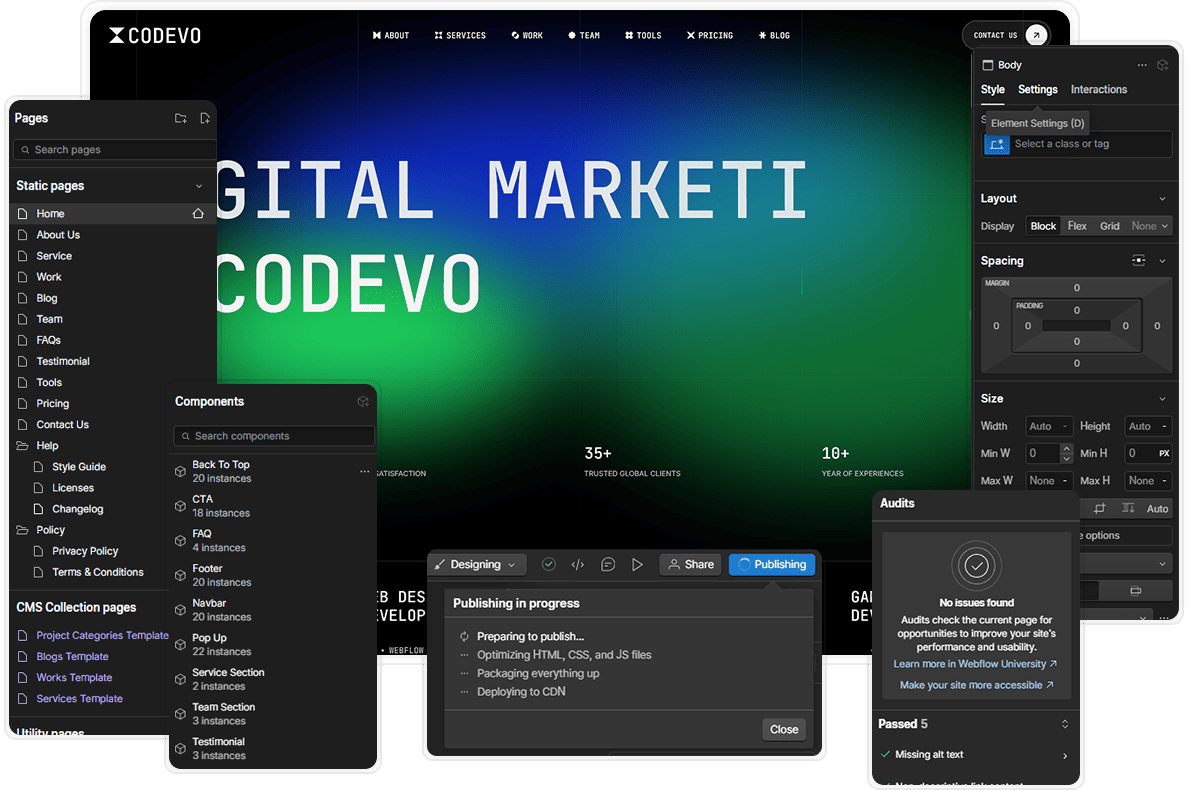
Task: Click the Policy folder icon
Action: coord(23,530)
